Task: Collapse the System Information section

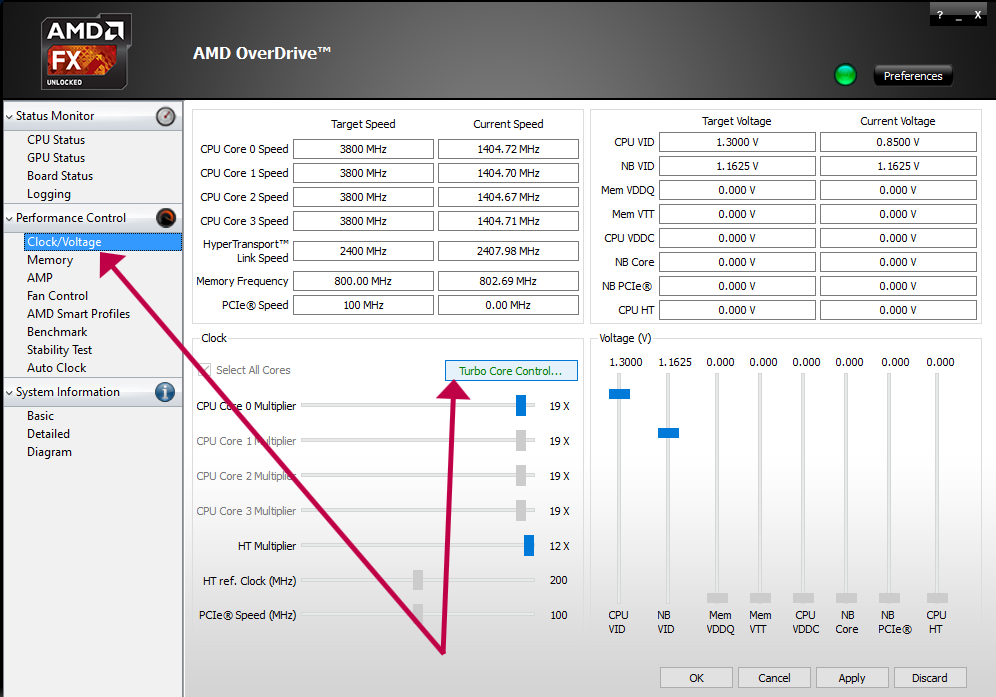Action: coord(9,393)
